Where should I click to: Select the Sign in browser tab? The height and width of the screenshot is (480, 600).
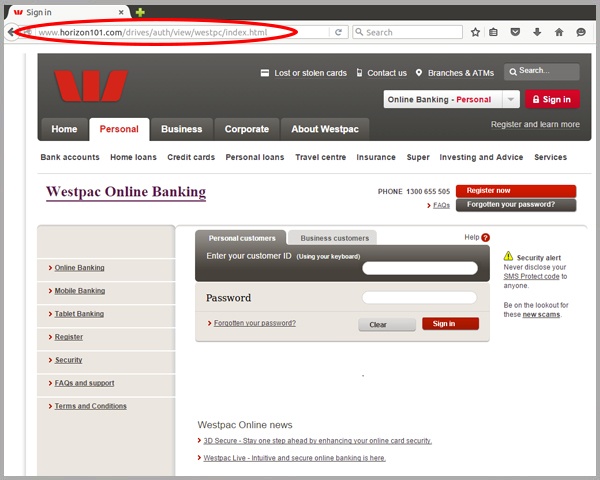pyautogui.click(x=67, y=12)
